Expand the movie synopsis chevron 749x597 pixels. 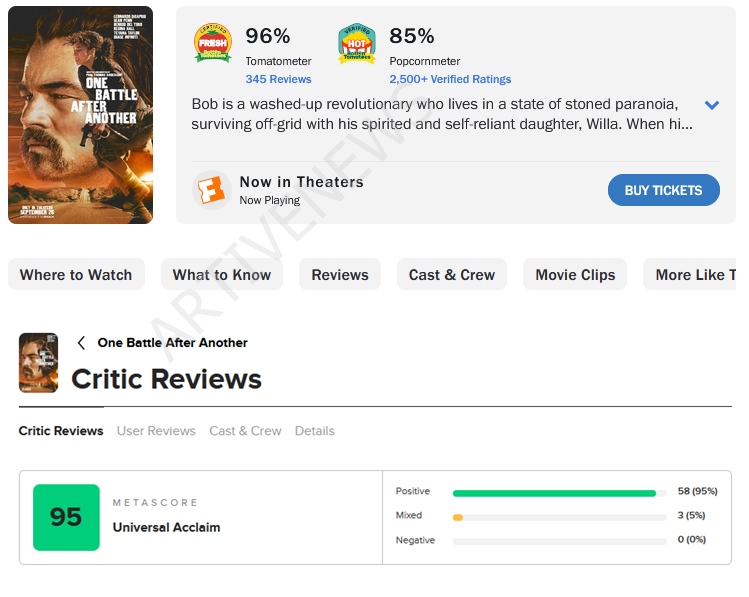pos(712,105)
